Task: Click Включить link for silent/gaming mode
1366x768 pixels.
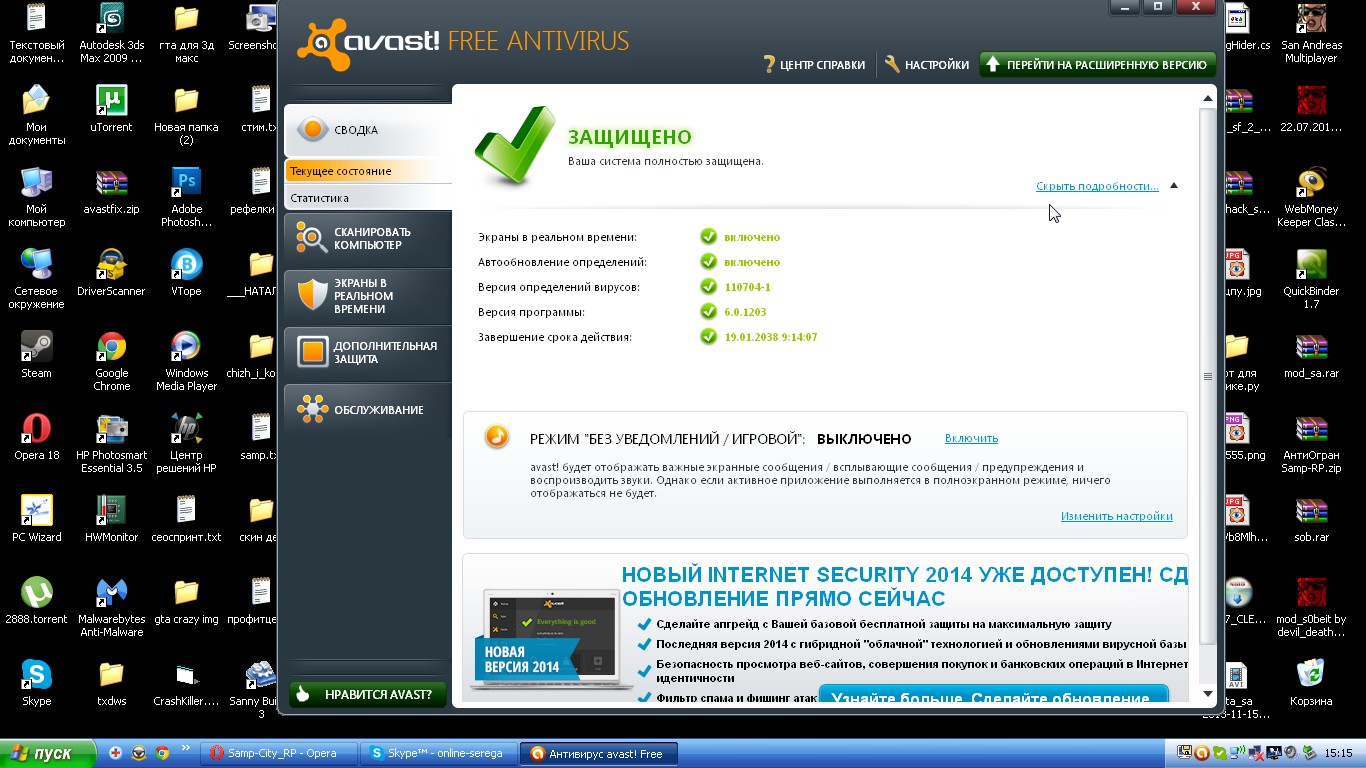Action: coord(971,438)
